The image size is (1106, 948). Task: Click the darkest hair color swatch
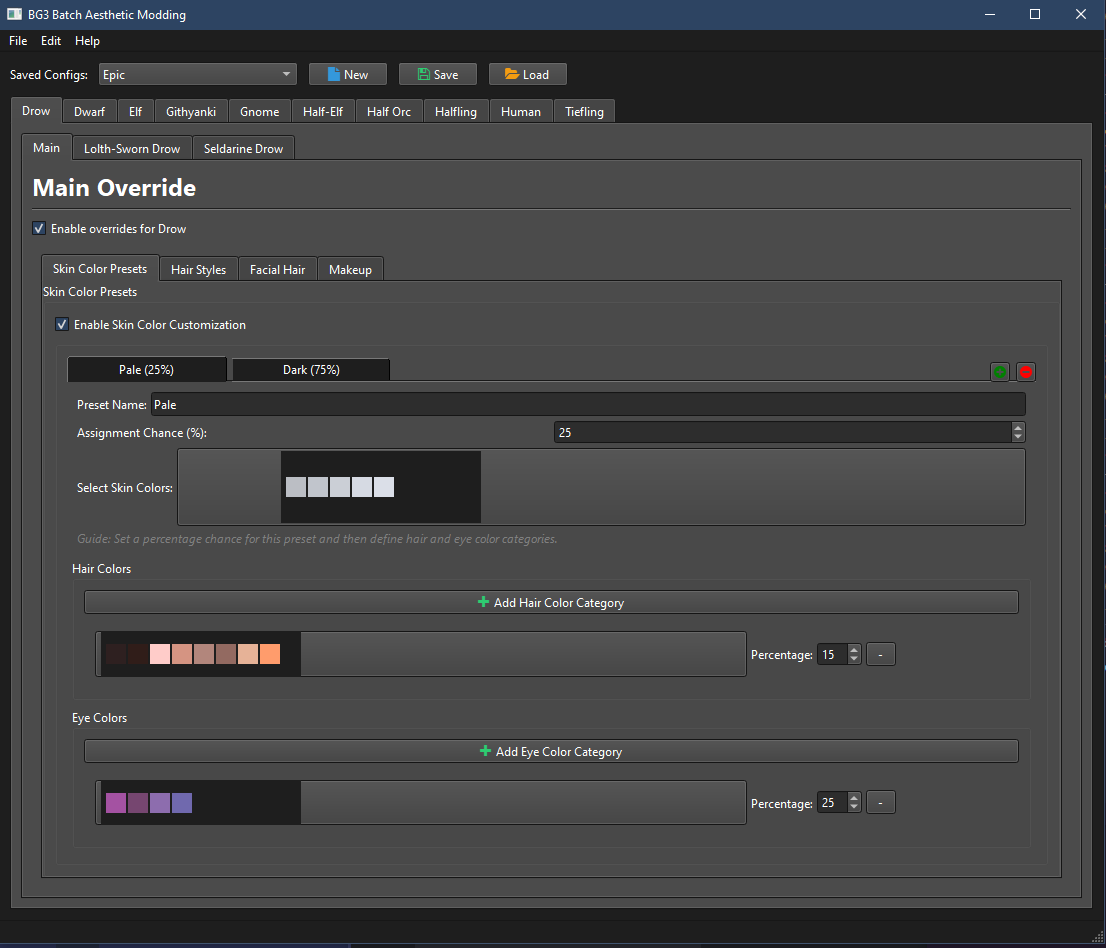click(116, 654)
